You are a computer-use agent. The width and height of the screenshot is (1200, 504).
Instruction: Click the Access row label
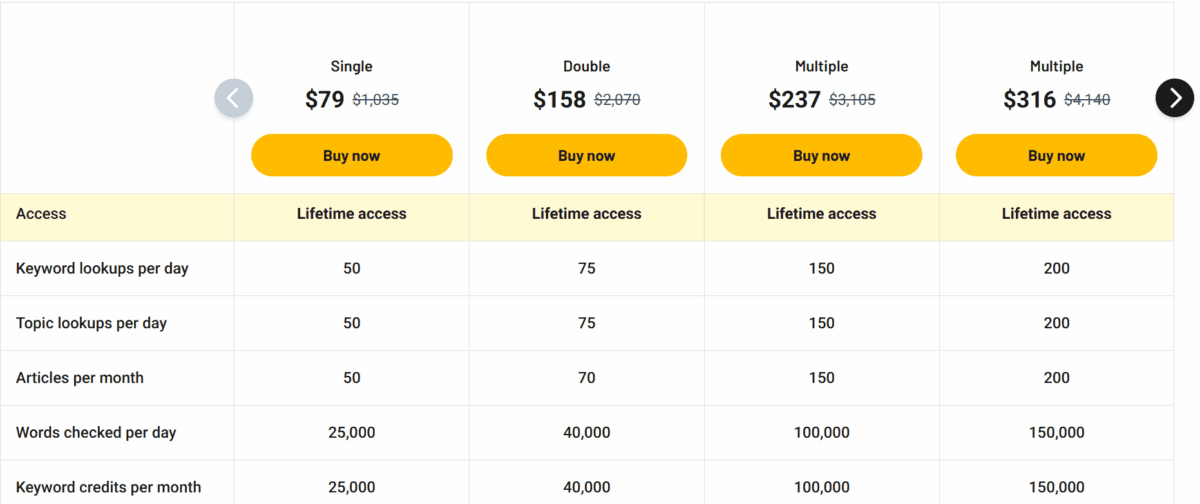pos(41,214)
